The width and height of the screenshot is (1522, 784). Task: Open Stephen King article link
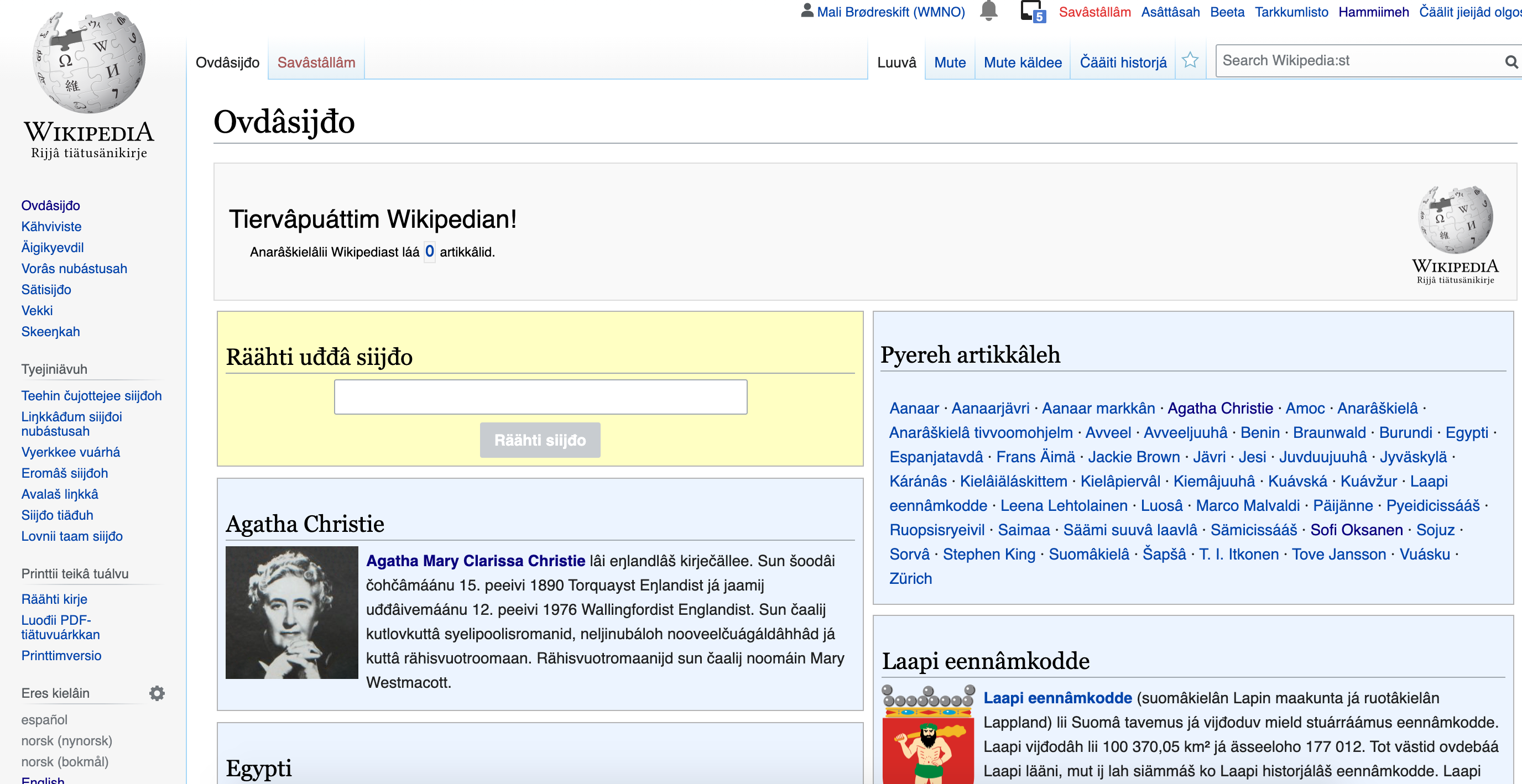(989, 555)
